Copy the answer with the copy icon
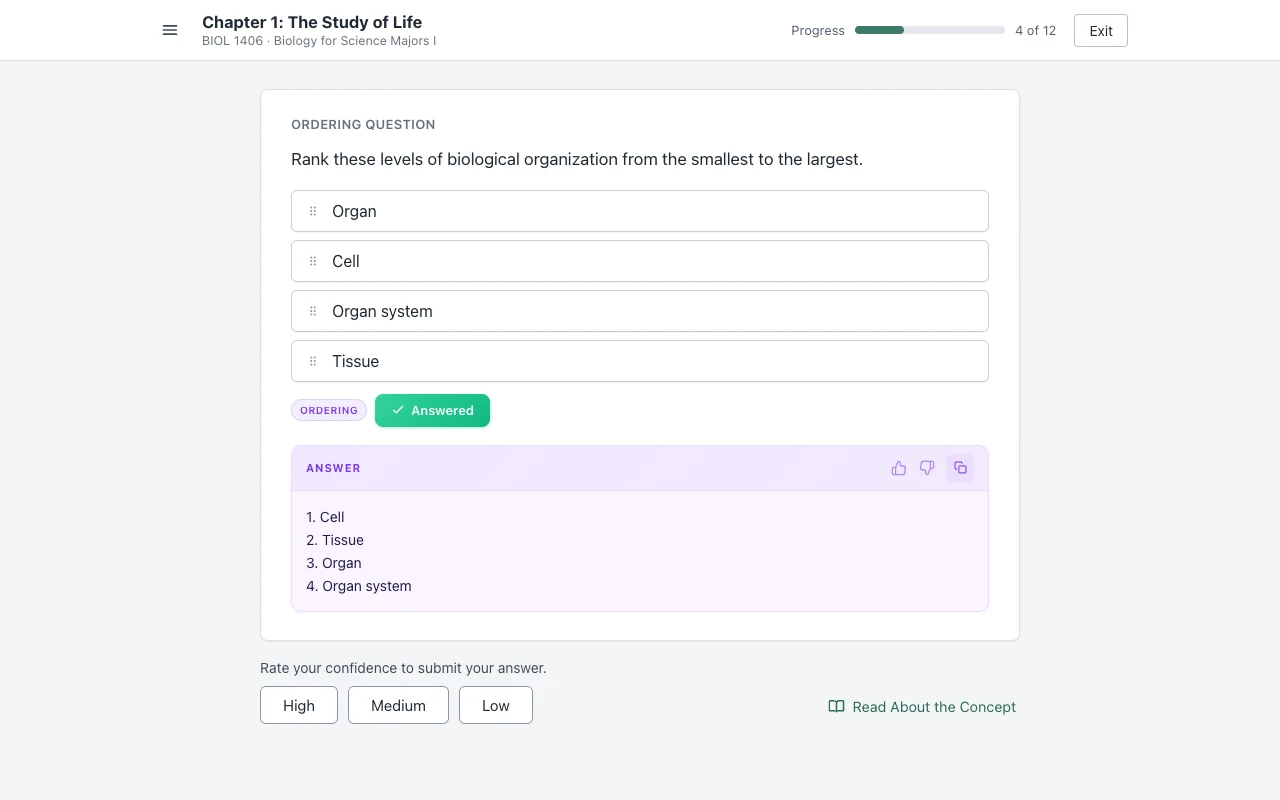Screen dimensions: 1280x800 pos(960,468)
